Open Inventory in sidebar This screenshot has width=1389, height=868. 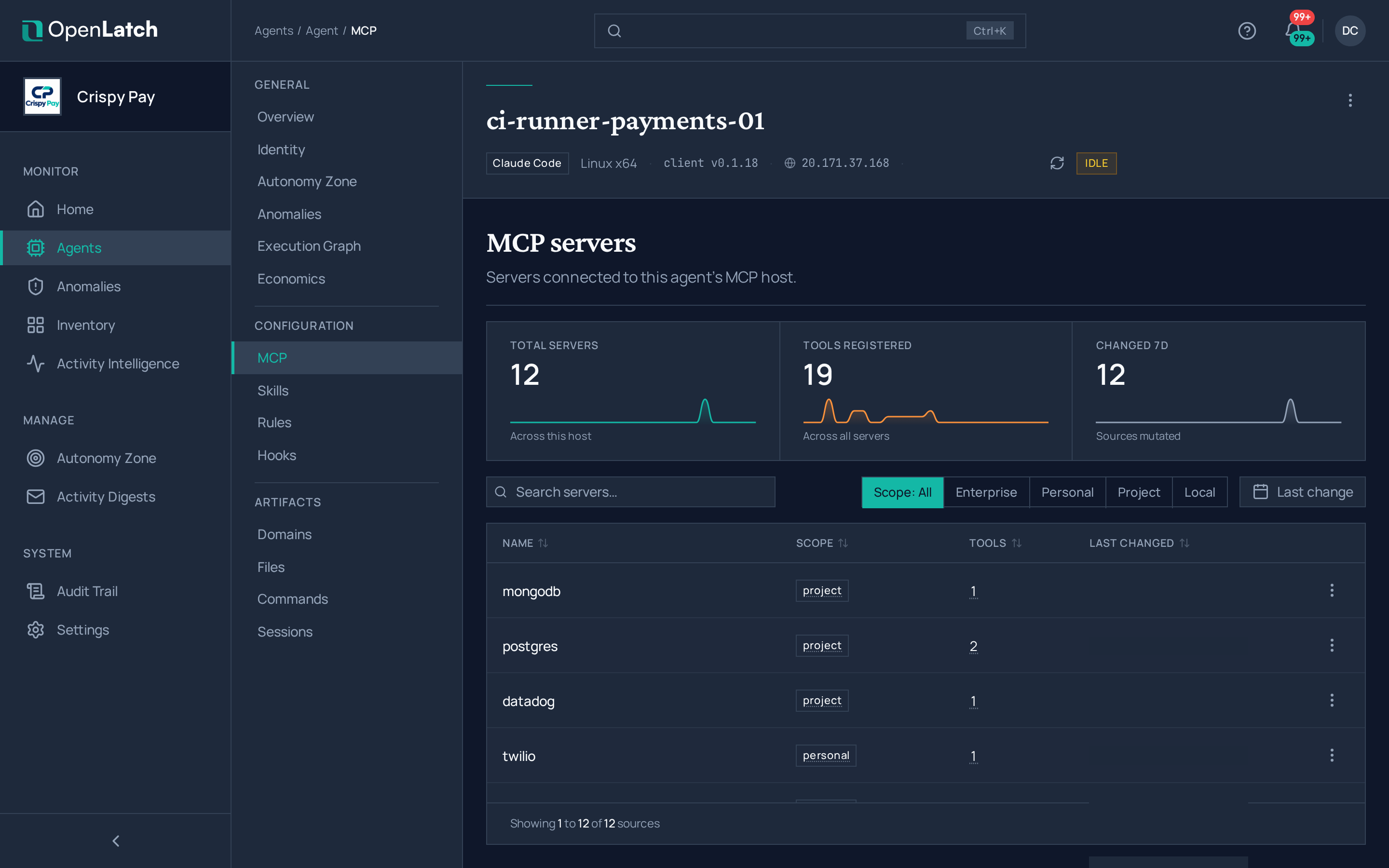point(116,325)
